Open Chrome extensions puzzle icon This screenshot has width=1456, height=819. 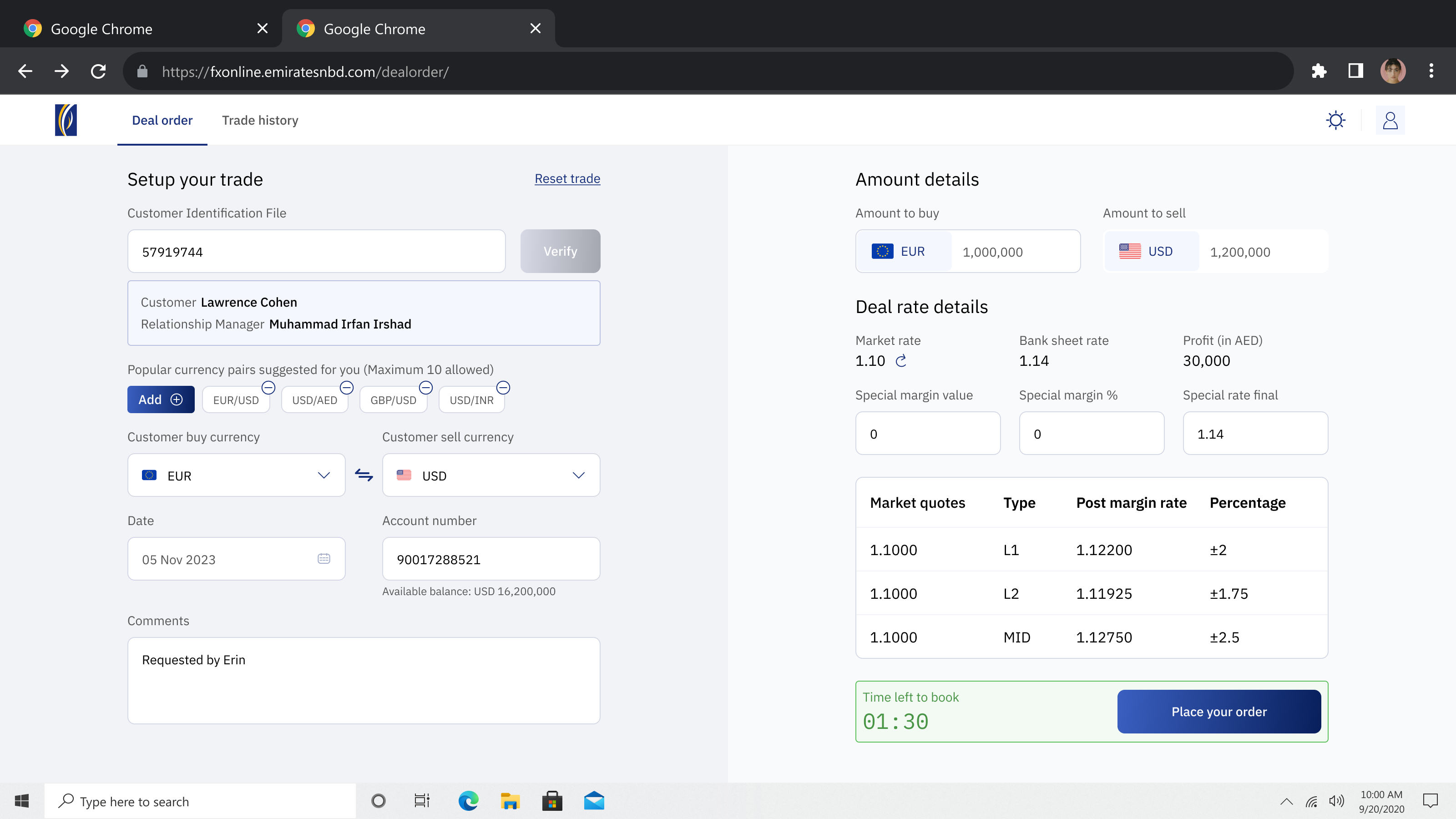tap(1319, 71)
